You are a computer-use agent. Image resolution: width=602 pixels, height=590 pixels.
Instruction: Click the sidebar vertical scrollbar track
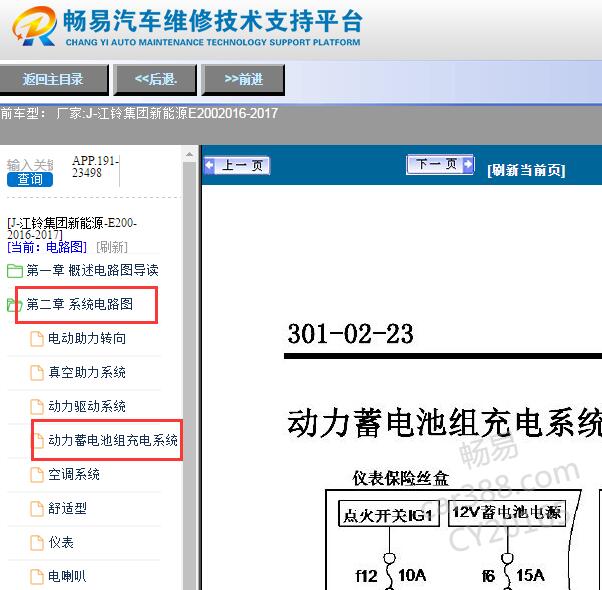[189, 376]
